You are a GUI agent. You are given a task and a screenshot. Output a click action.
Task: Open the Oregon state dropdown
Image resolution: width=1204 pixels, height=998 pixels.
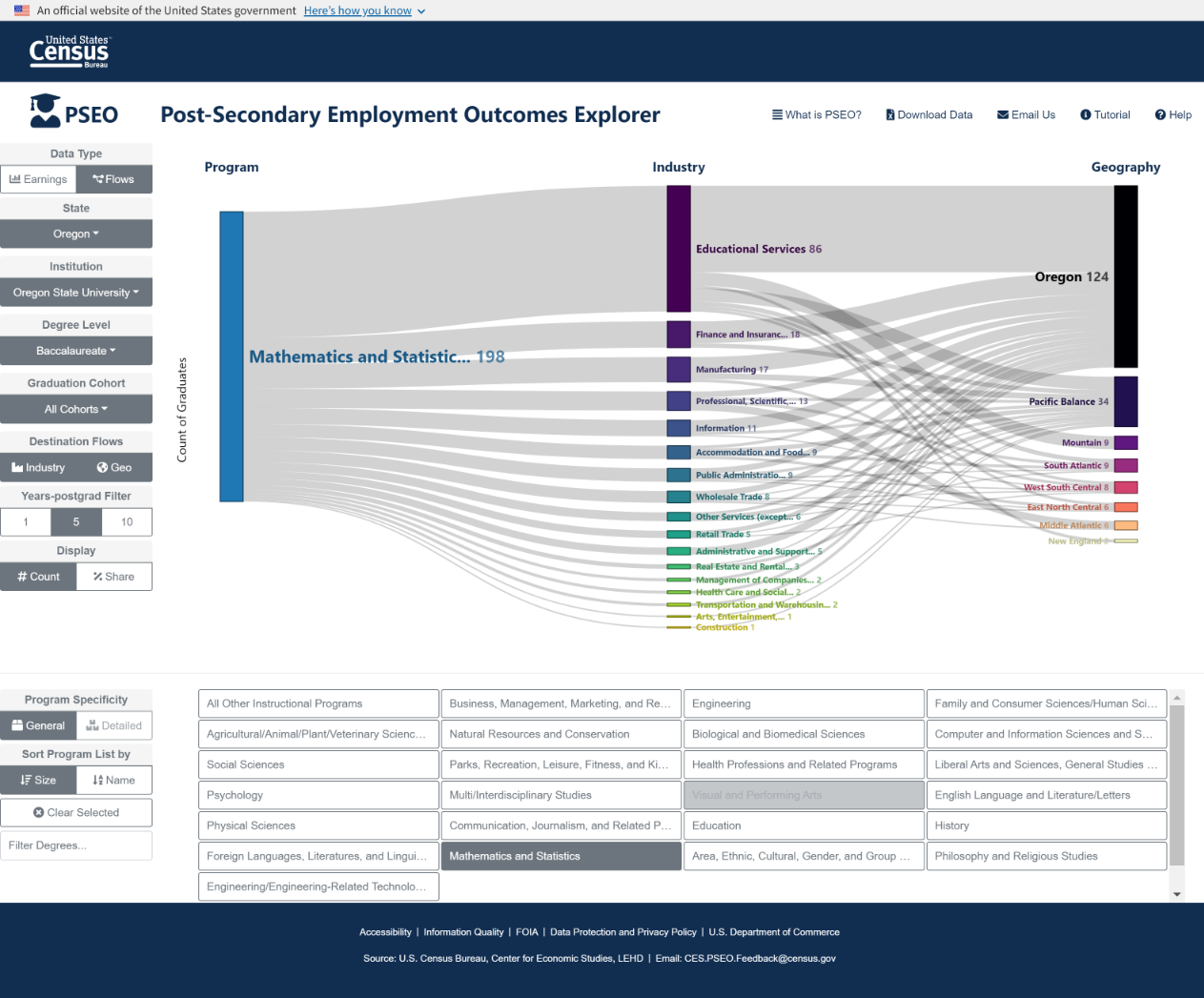pyautogui.click(x=76, y=234)
